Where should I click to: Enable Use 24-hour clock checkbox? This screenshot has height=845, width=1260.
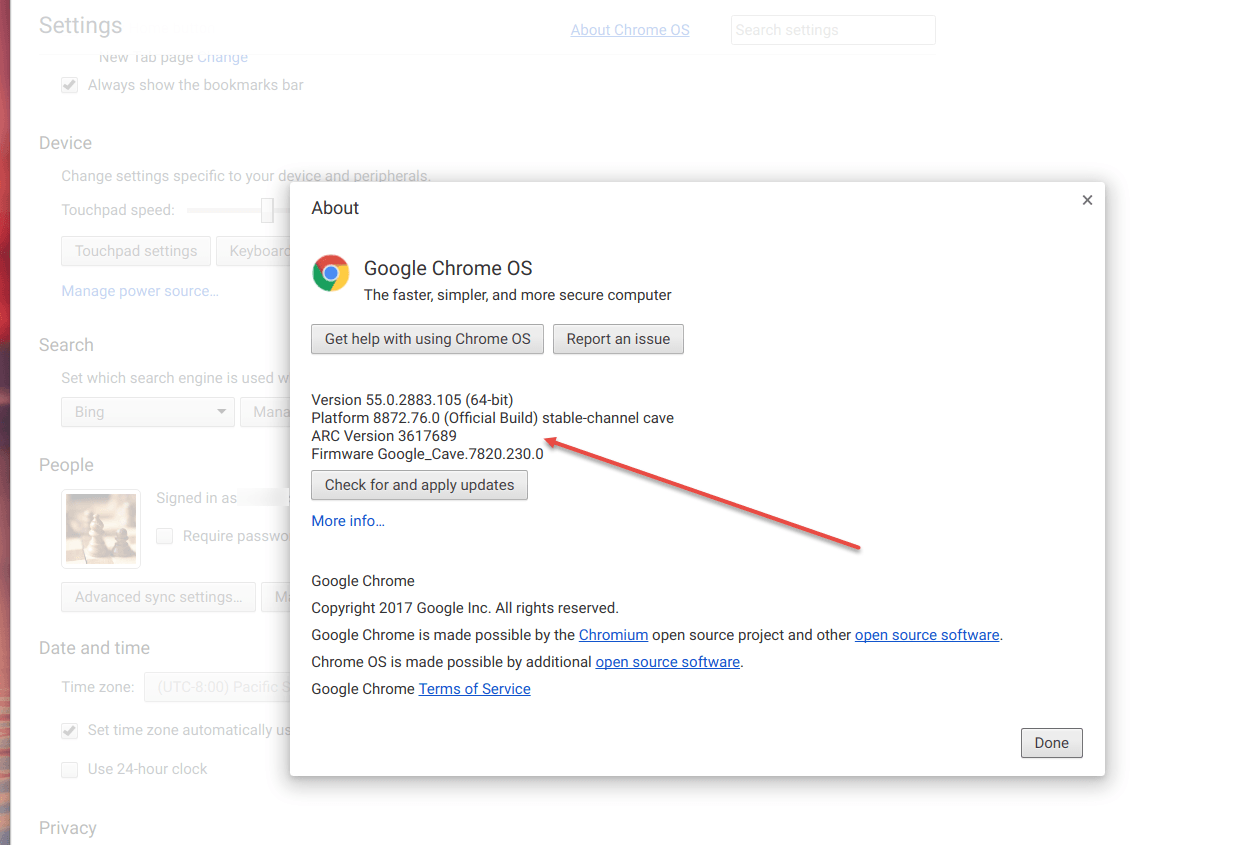coord(70,769)
